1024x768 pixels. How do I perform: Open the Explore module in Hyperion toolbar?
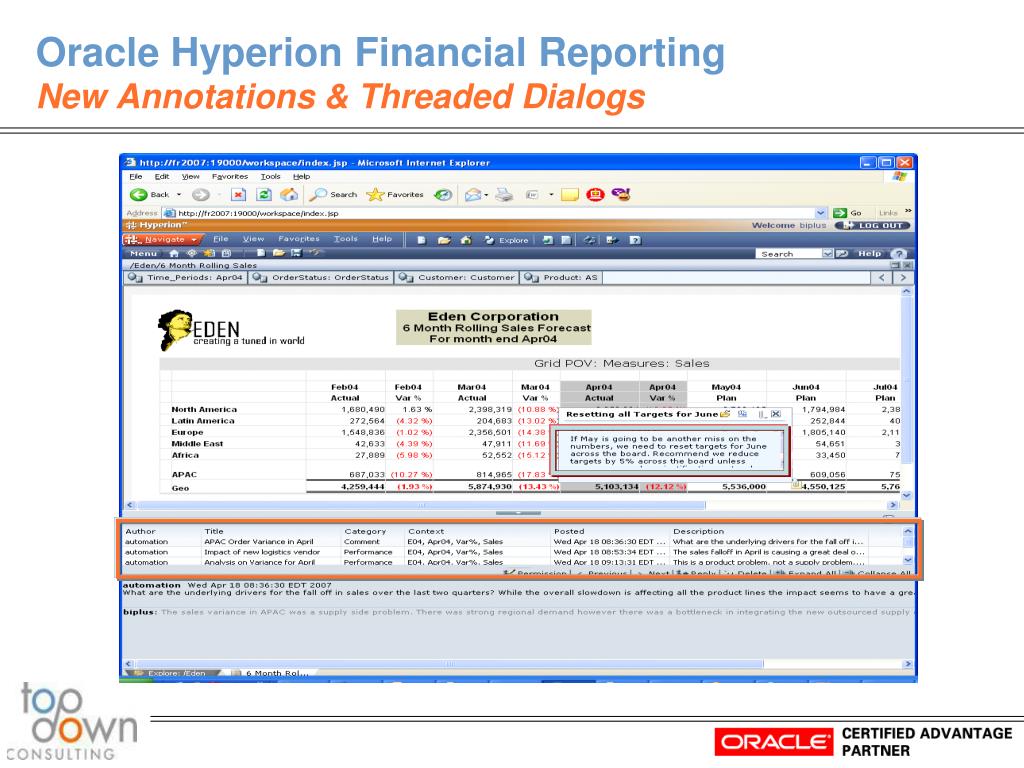pyautogui.click(x=507, y=240)
